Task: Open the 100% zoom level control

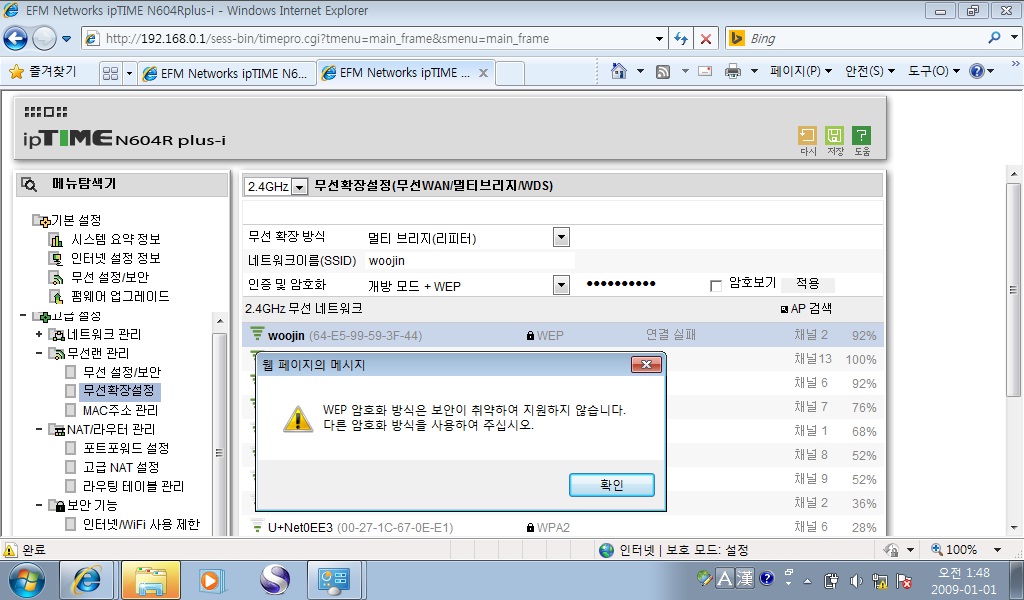Action: [x=967, y=550]
